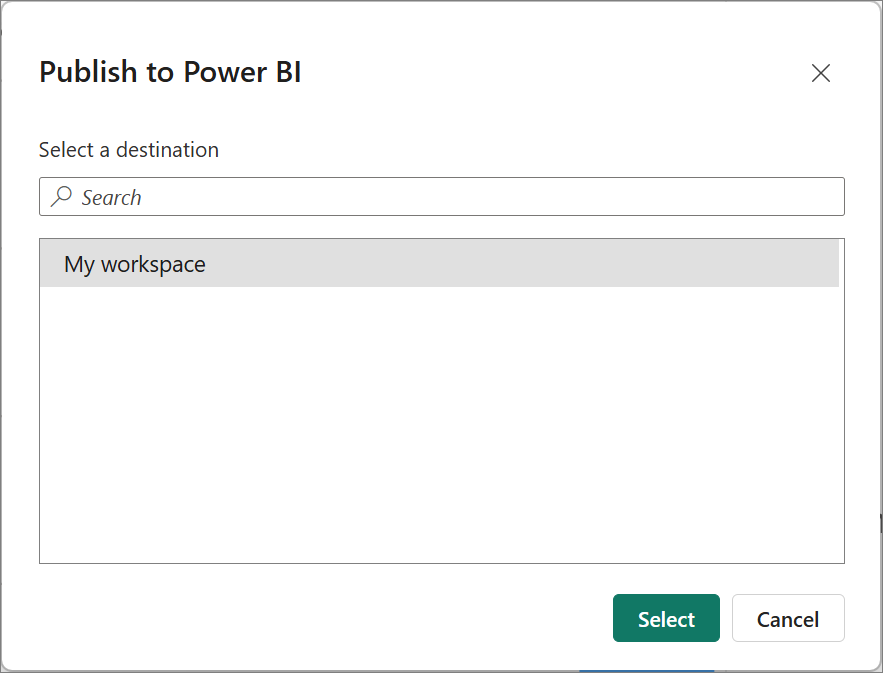Click the magnifying glass search icon

click(61, 197)
